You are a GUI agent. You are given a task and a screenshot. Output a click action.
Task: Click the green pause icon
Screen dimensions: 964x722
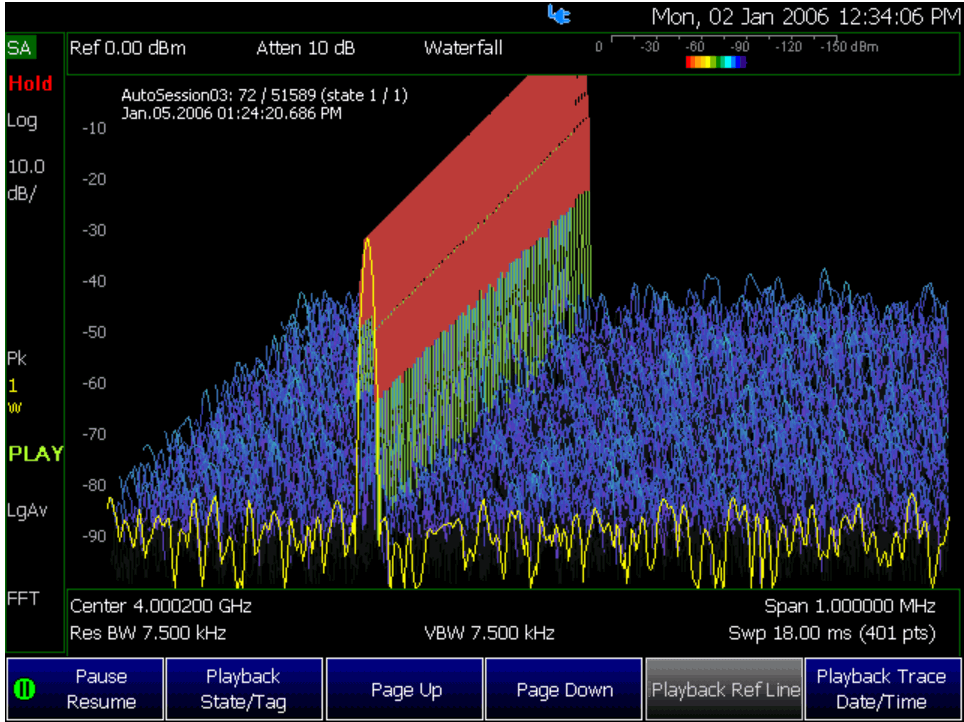pos(25,689)
